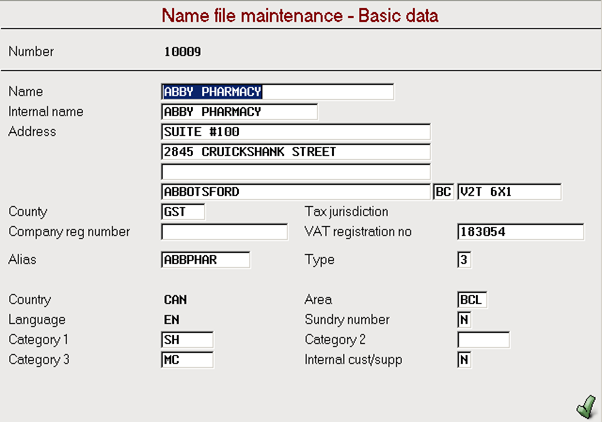Click the empty third address line

296,172
